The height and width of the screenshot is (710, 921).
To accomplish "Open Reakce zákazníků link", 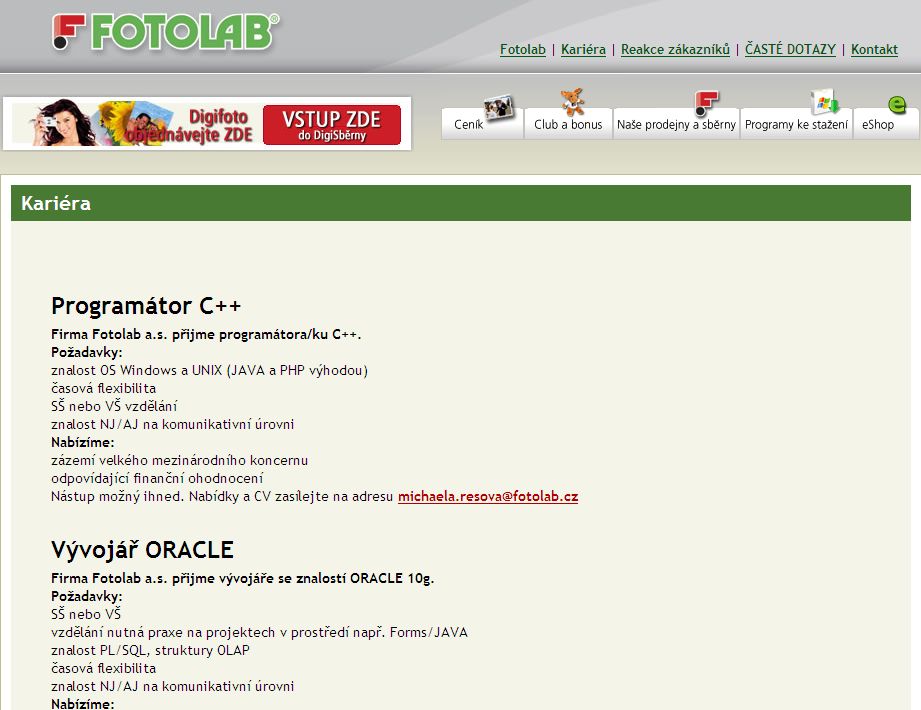I will point(675,49).
